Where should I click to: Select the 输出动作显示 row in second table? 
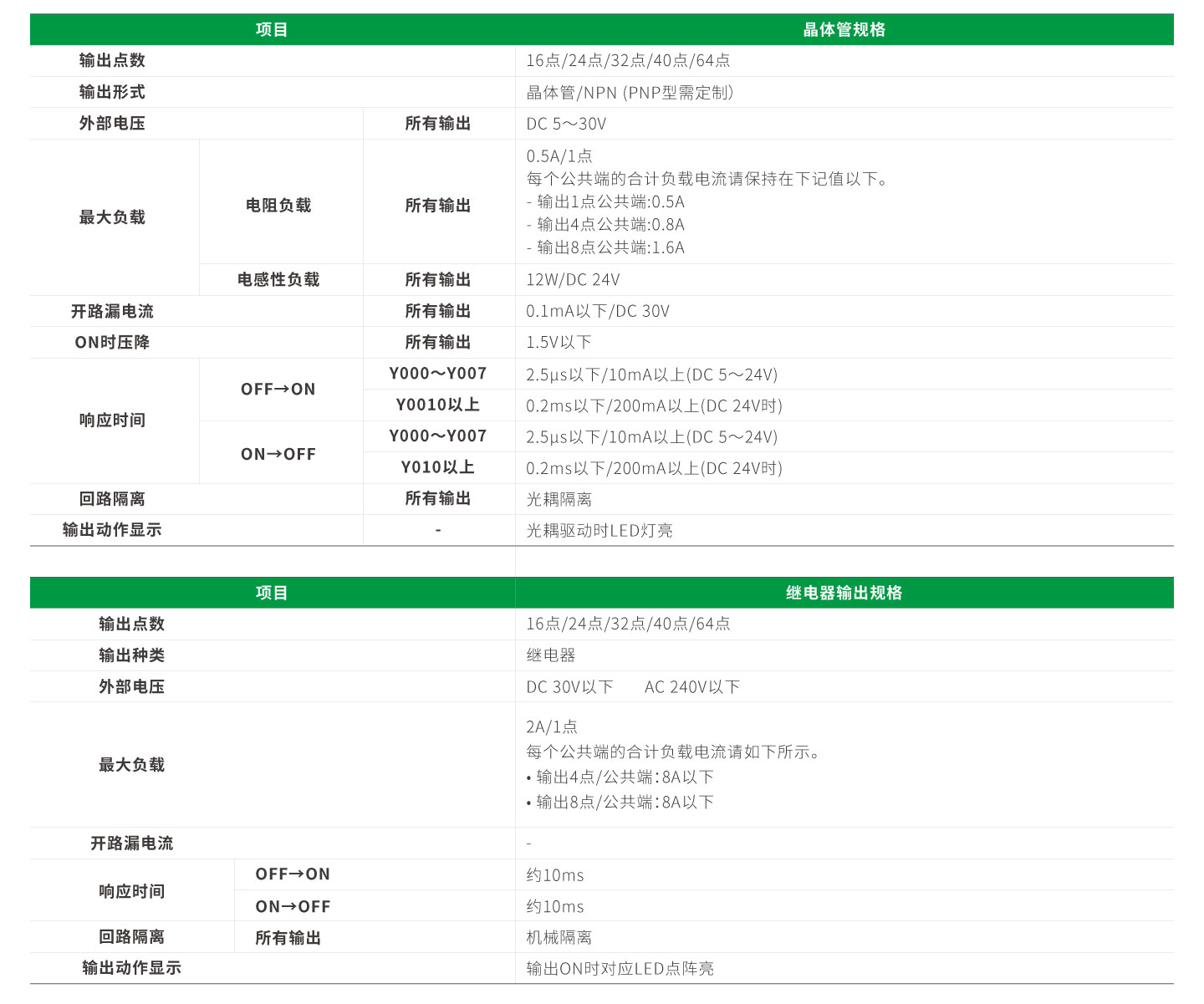click(x=131, y=967)
